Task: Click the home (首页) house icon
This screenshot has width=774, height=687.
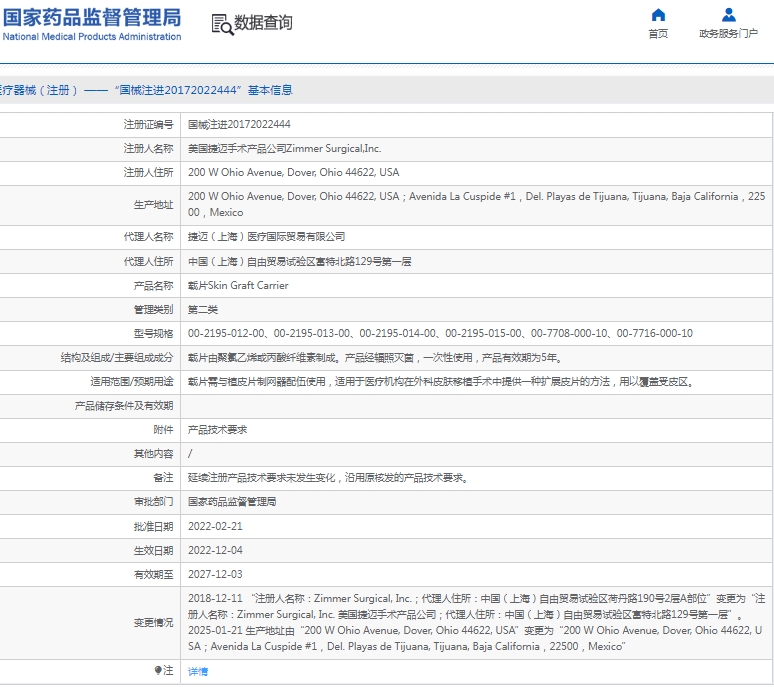Action: point(658,15)
